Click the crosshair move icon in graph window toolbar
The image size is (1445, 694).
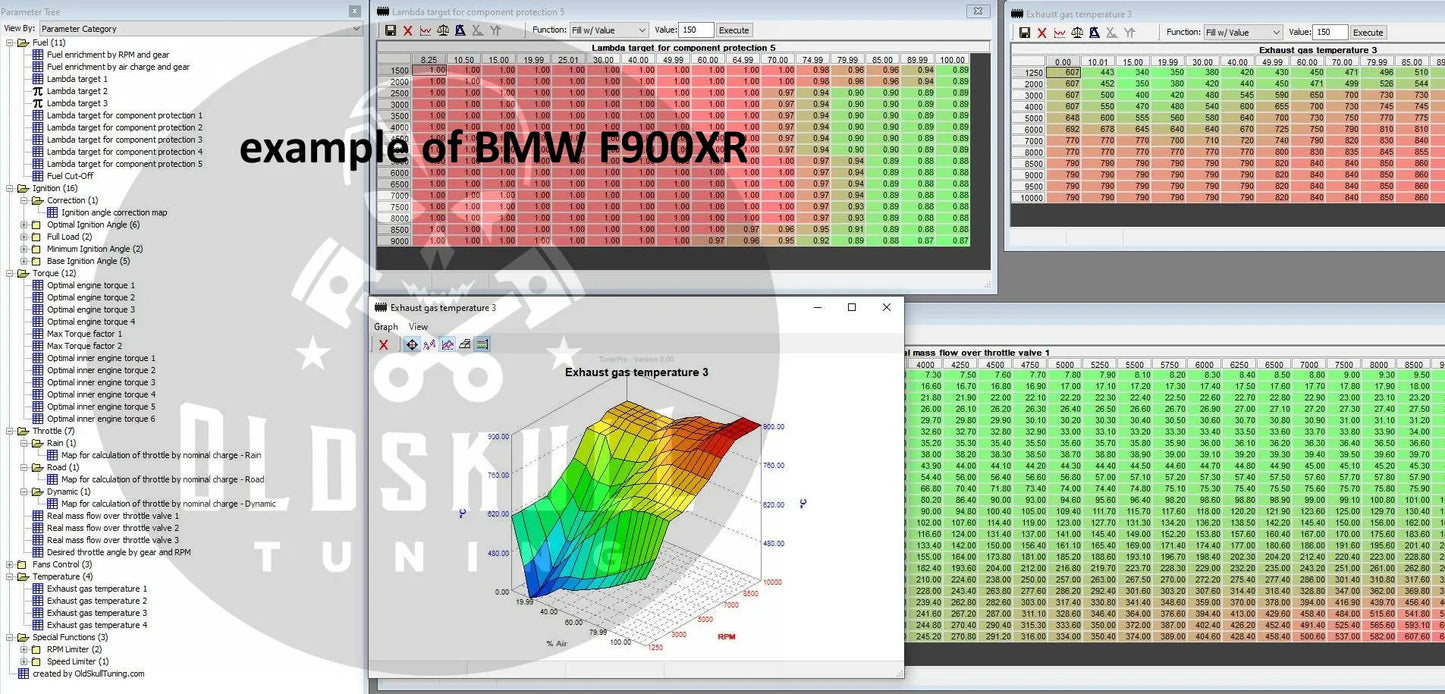click(x=411, y=345)
